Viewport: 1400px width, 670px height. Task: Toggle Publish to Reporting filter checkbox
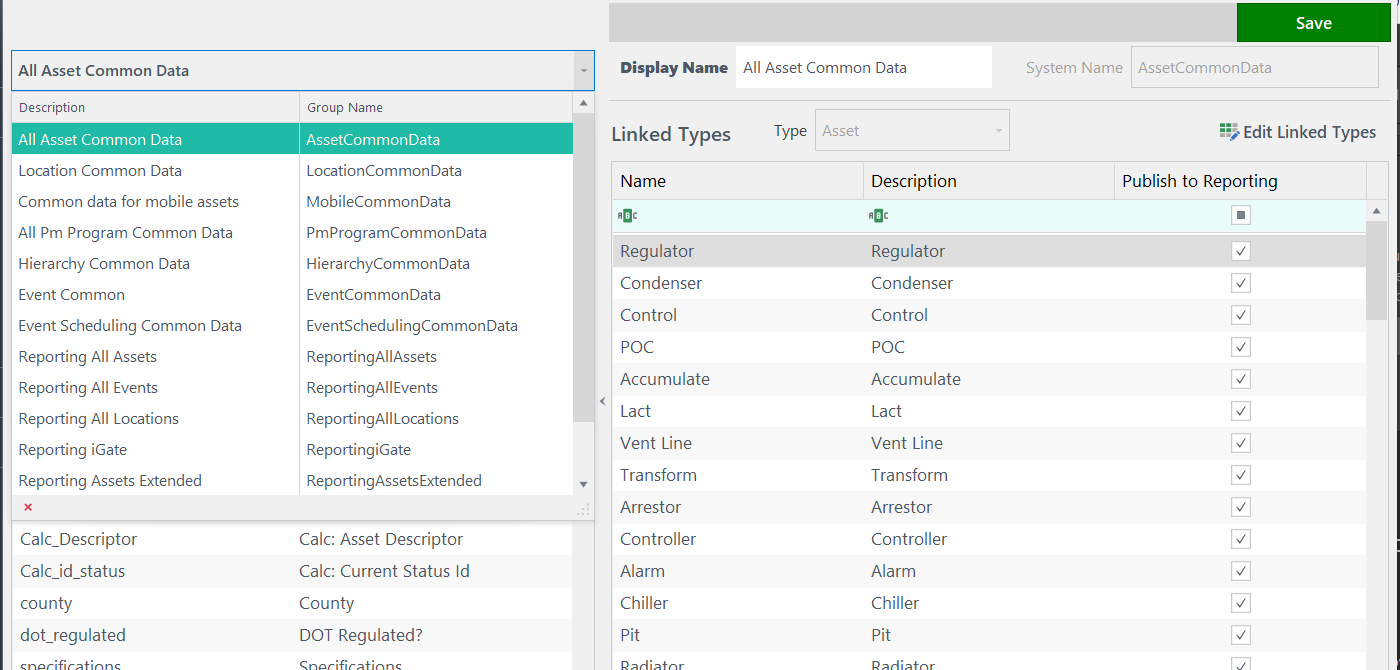(x=1241, y=215)
